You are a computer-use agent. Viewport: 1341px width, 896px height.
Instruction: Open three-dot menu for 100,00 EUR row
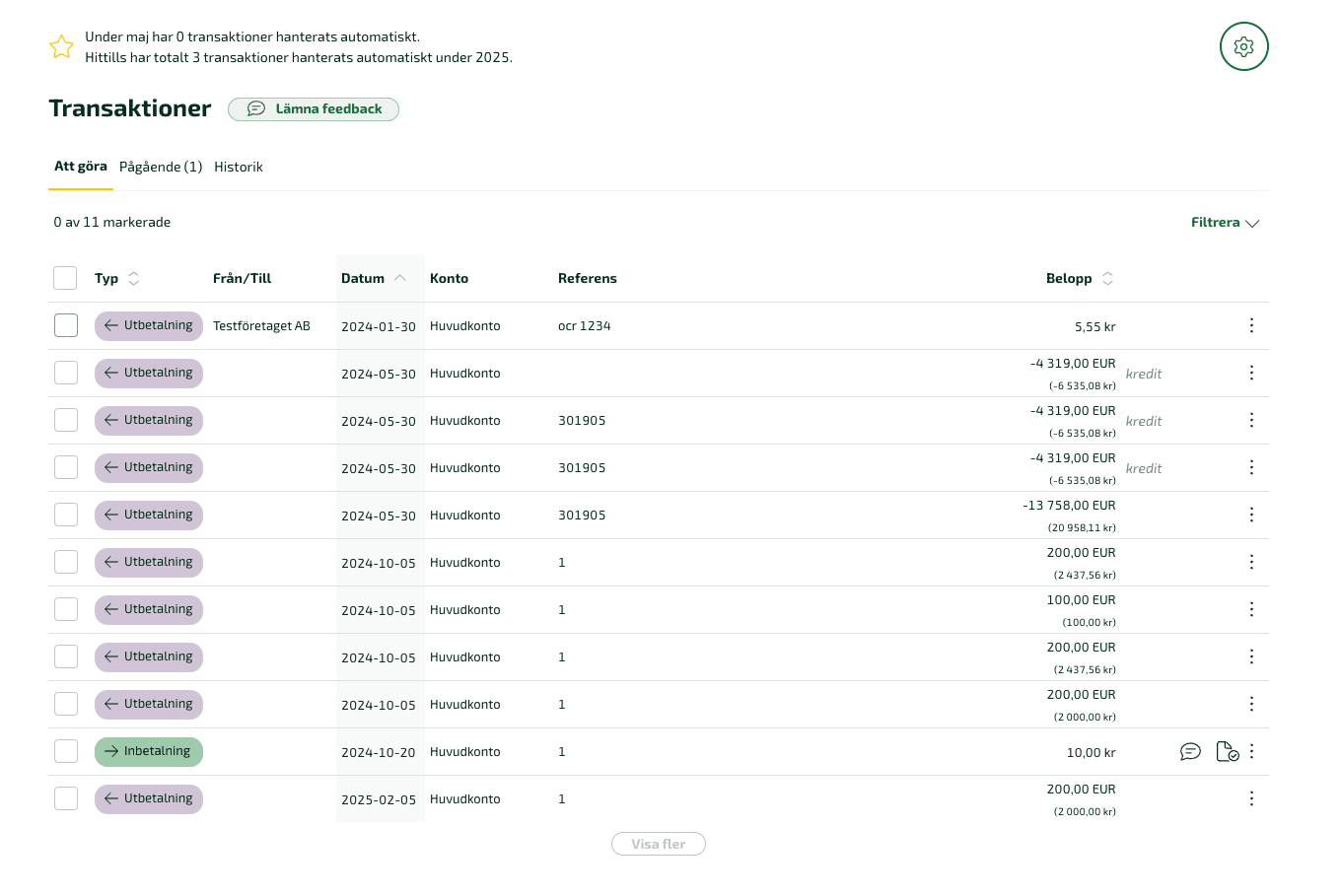pyautogui.click(x=1251, y=609)
